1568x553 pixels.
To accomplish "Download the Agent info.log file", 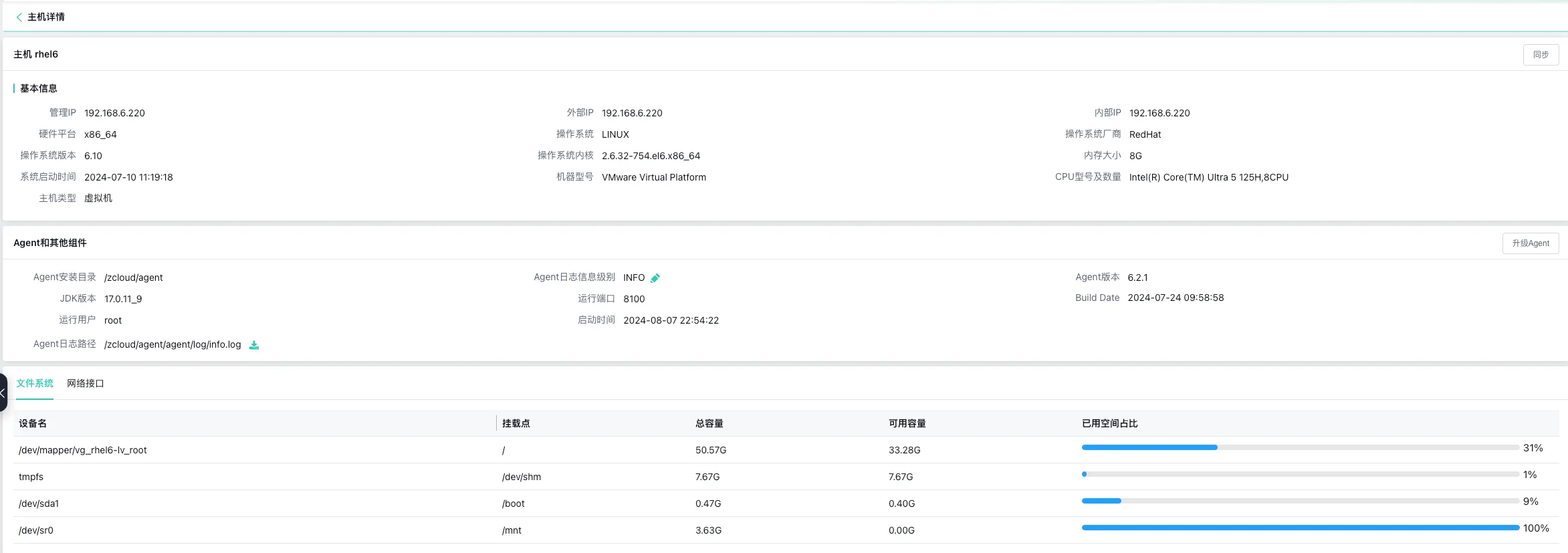I will coord(254,345).
